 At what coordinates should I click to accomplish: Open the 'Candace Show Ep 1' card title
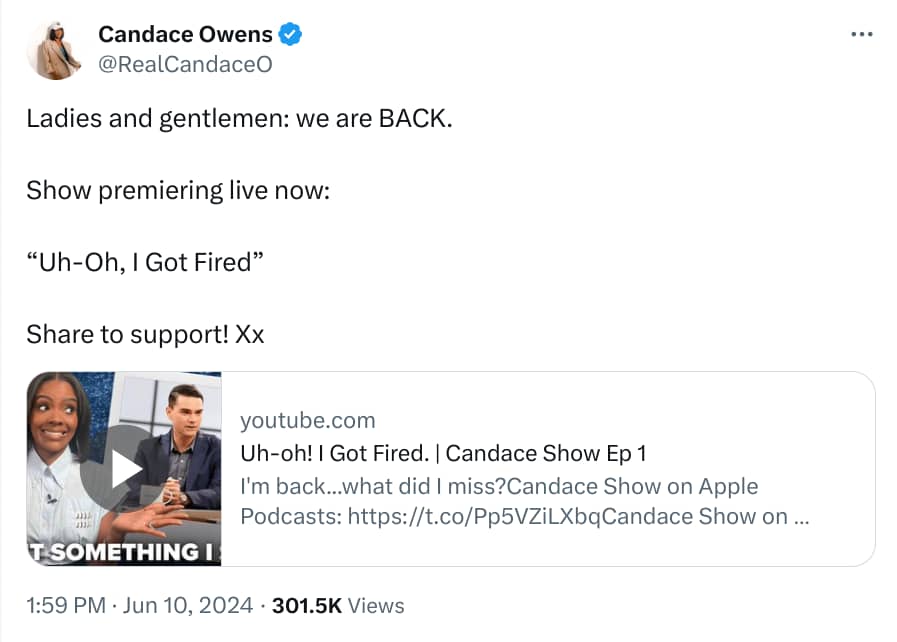(443, 453)
